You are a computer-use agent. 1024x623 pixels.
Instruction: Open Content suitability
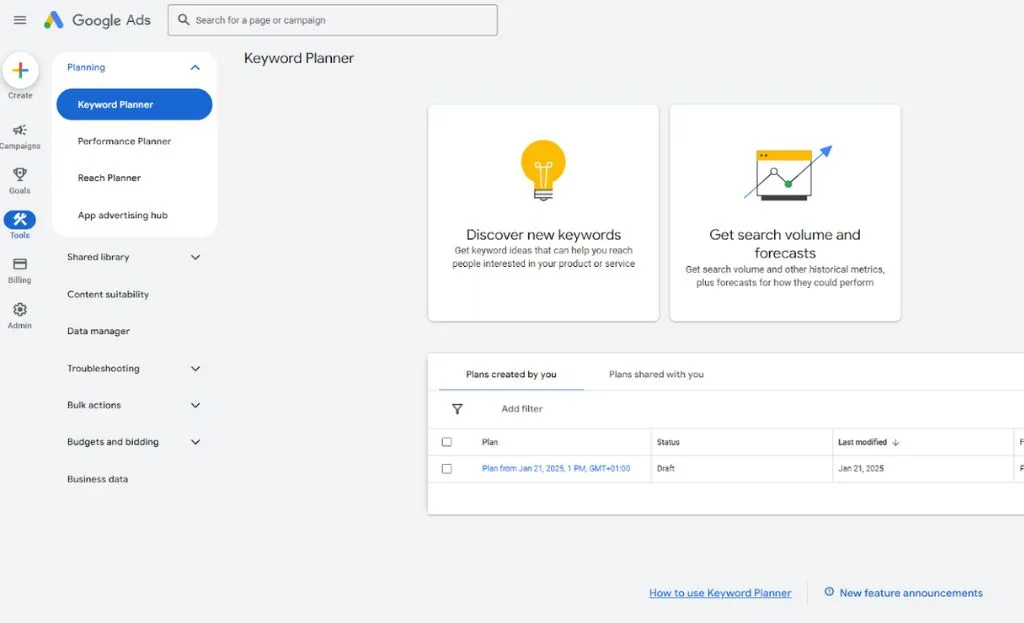tap(108, 295)
